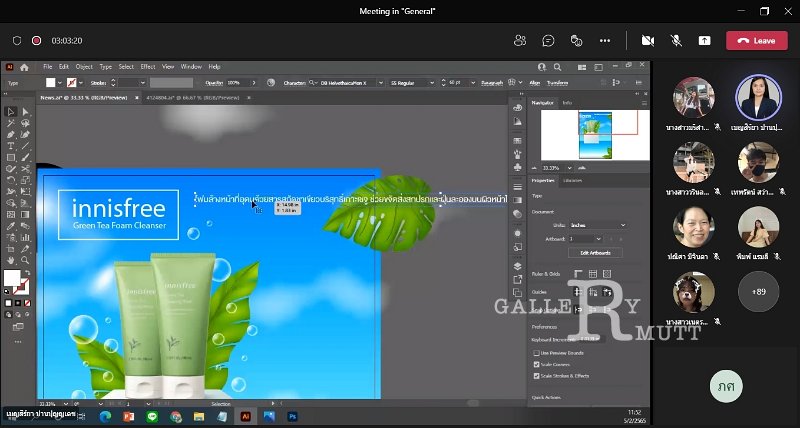The image size is (800, 428).
Task: Set None mode under fill swatch
Action: (x=28, y=303)
